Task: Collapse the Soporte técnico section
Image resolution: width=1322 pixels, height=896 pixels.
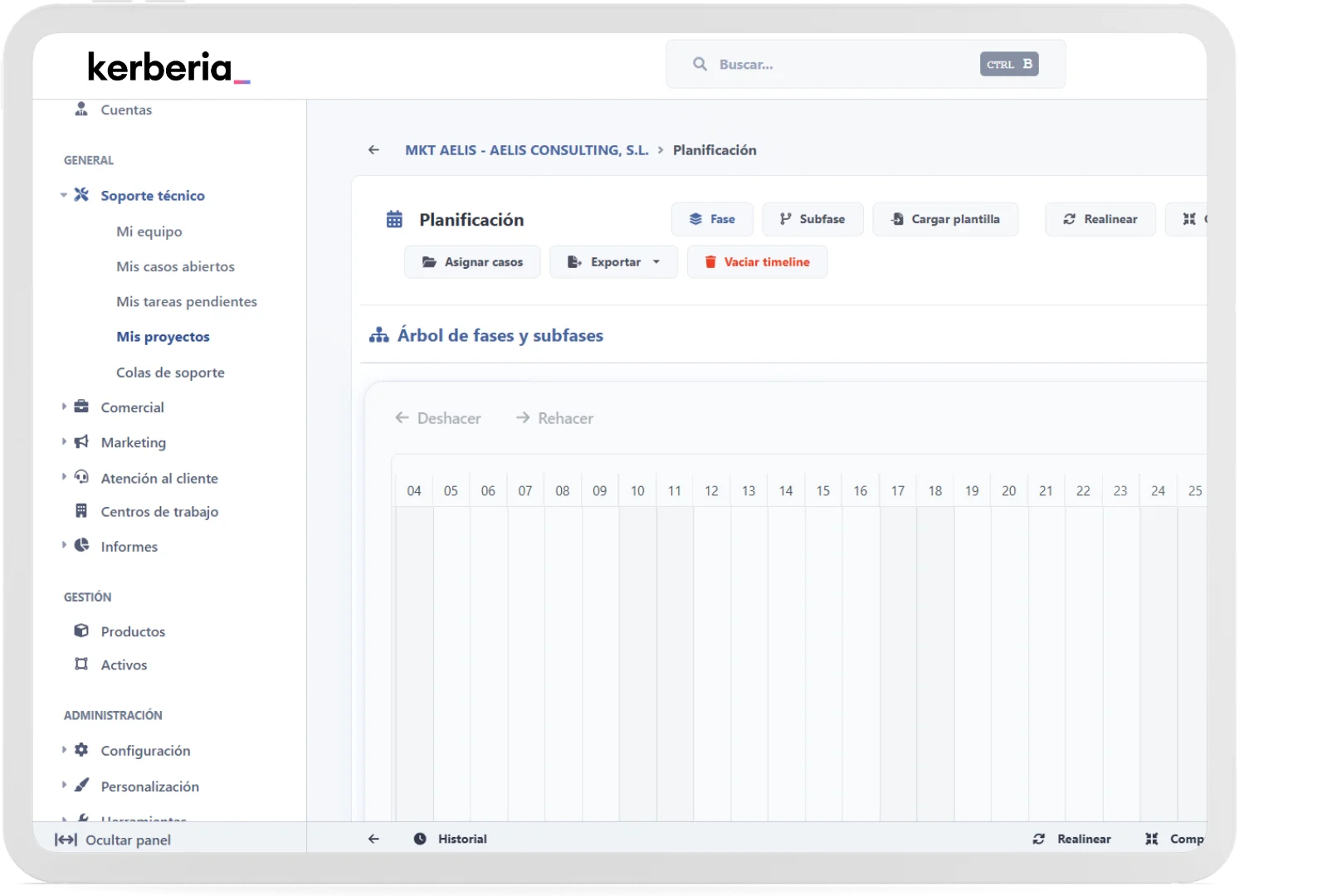Action: pos(63,196)
